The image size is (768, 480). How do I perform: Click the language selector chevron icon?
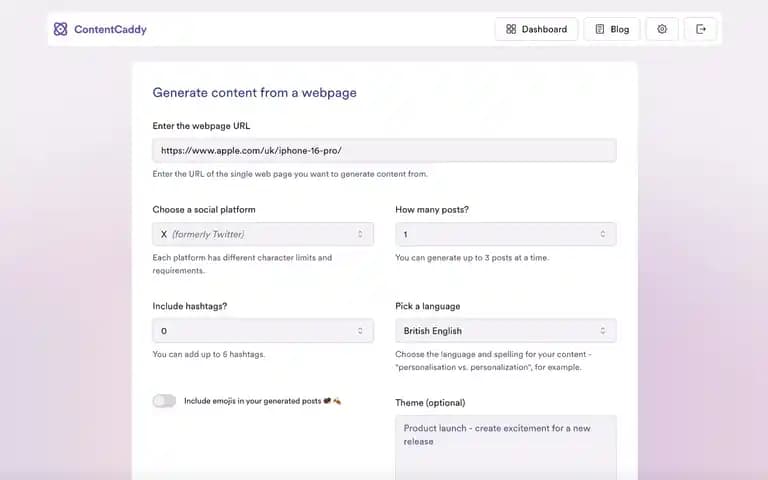tap(602, 331)
